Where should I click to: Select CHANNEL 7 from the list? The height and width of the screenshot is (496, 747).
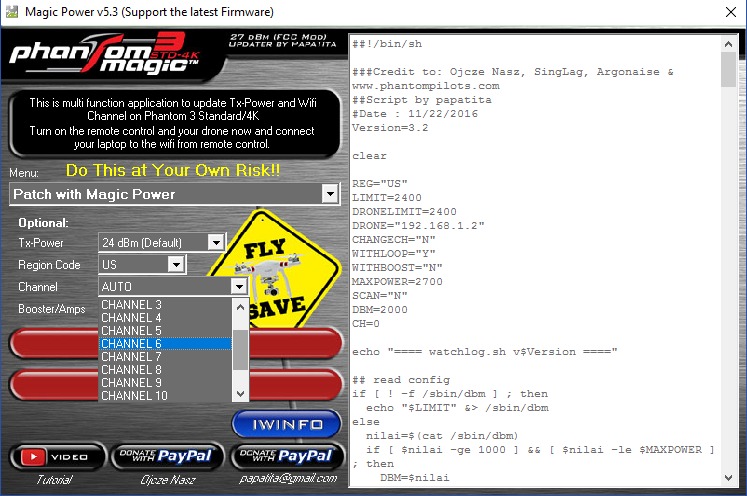pos(165,357)
